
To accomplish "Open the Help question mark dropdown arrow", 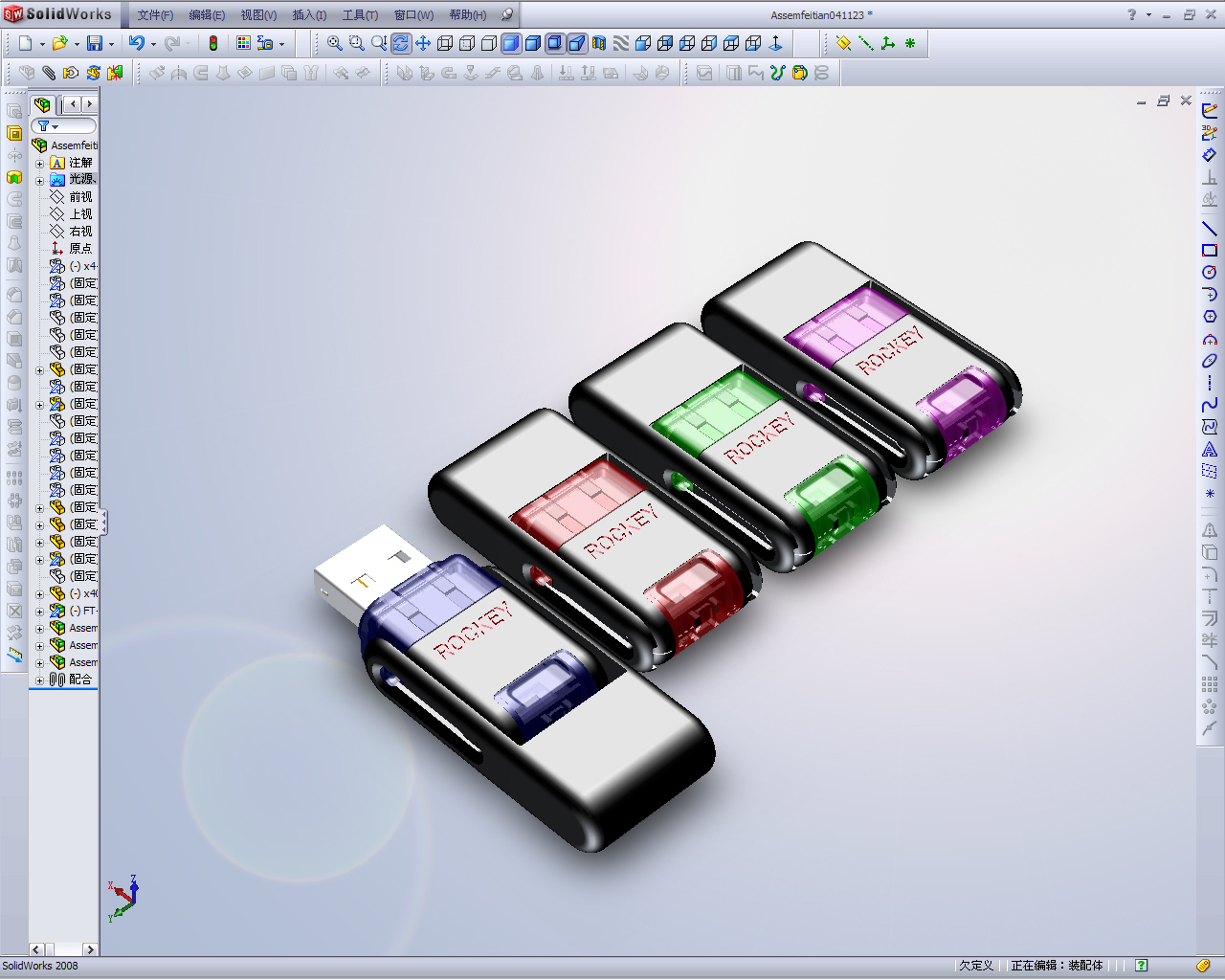I will coord(1148,15).
